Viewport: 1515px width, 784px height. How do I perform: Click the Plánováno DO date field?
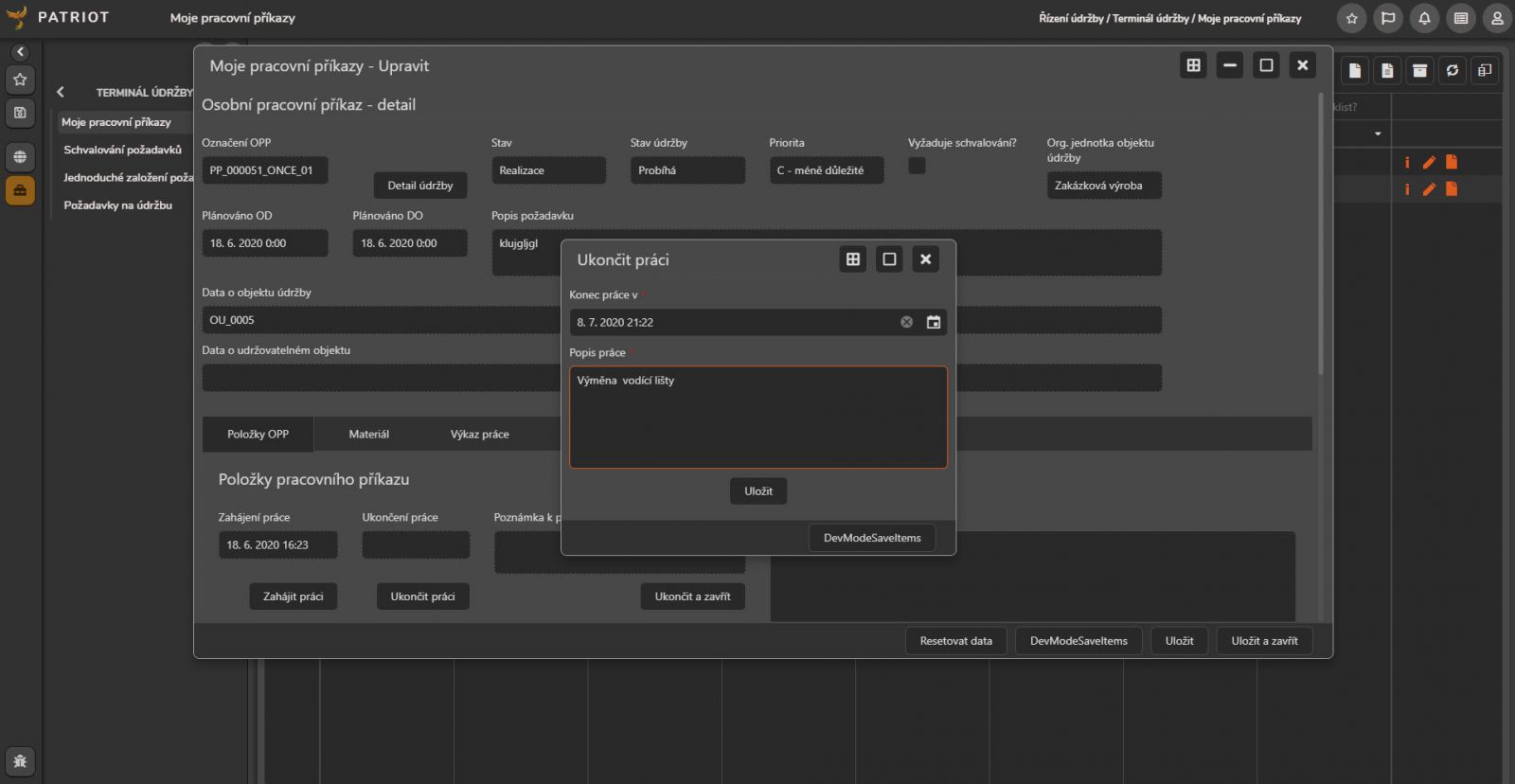(410, 243)
